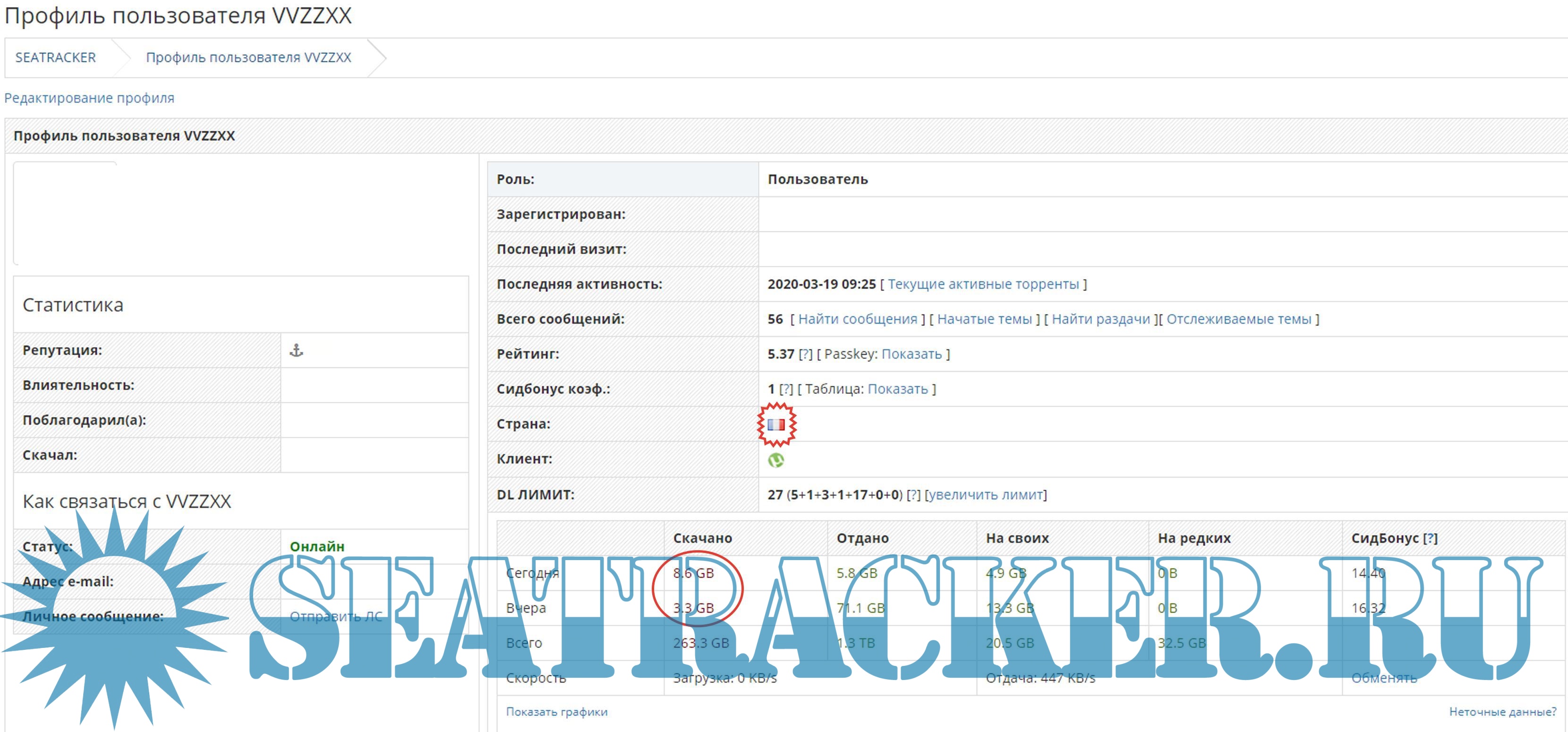Open Начатые темы link
The height and width of the screenshot is (732, 1568).
pos(984,319)
